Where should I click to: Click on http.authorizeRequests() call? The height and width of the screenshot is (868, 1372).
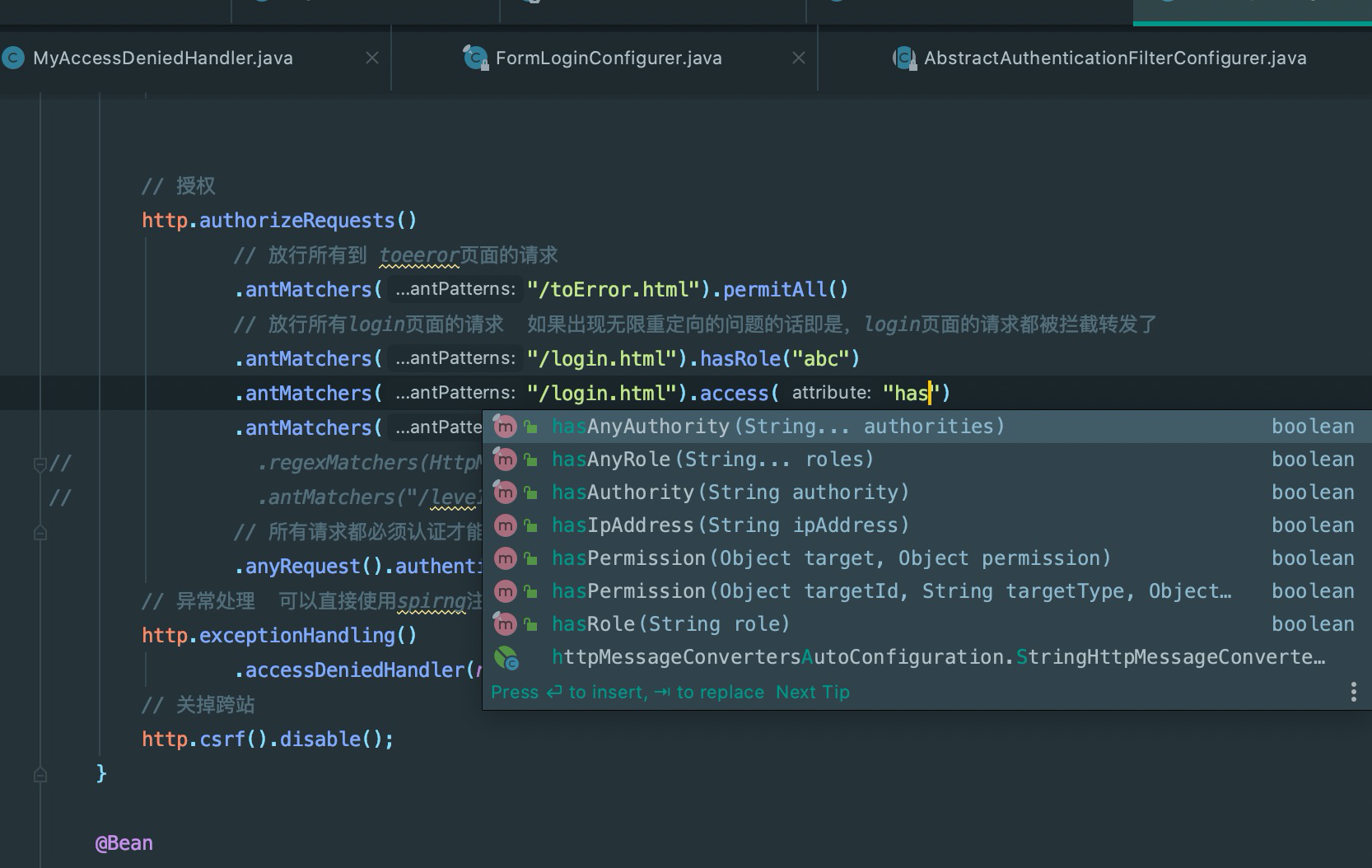pos(279,221)
